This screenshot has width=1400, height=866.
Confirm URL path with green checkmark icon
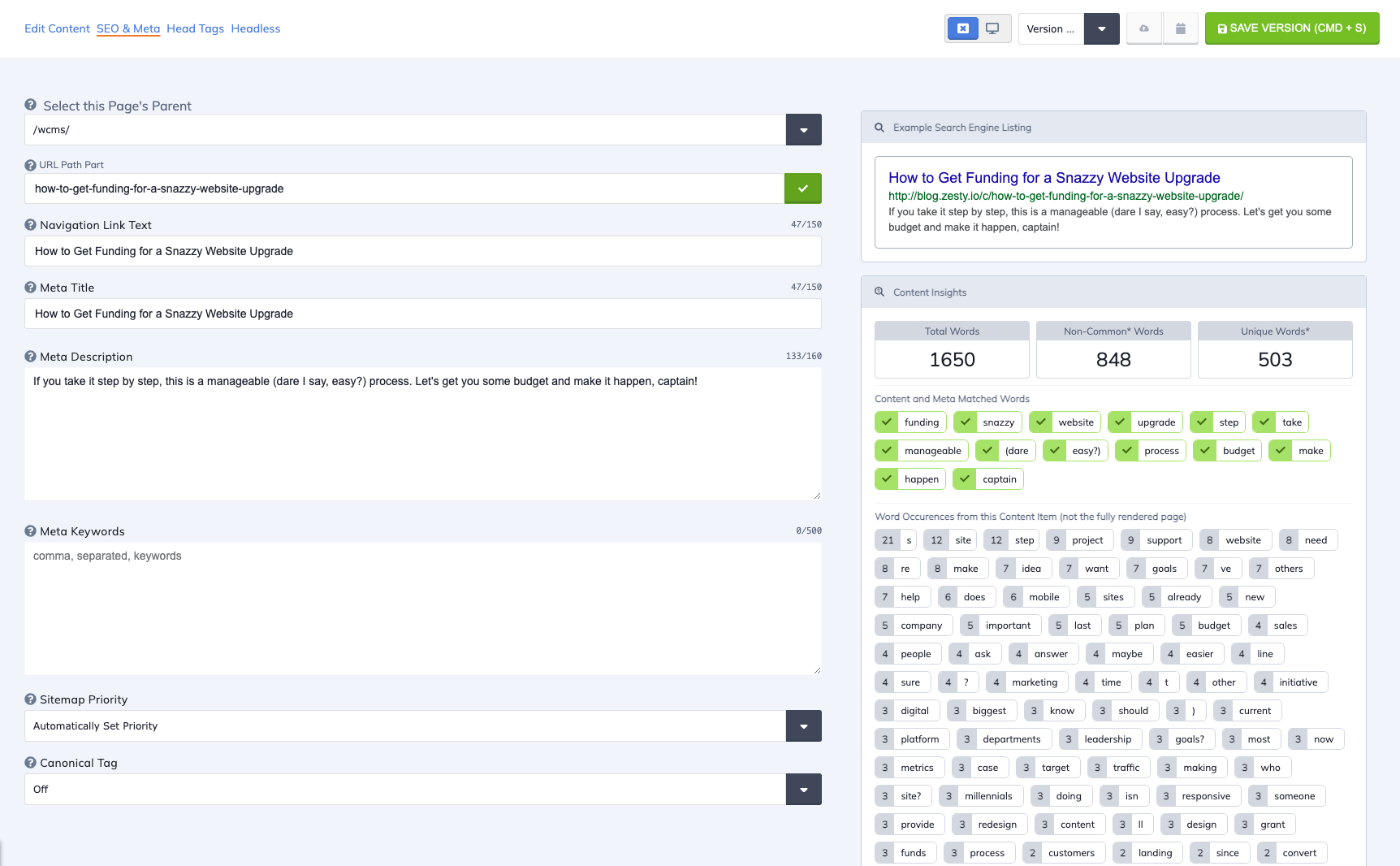click(802, 188)
